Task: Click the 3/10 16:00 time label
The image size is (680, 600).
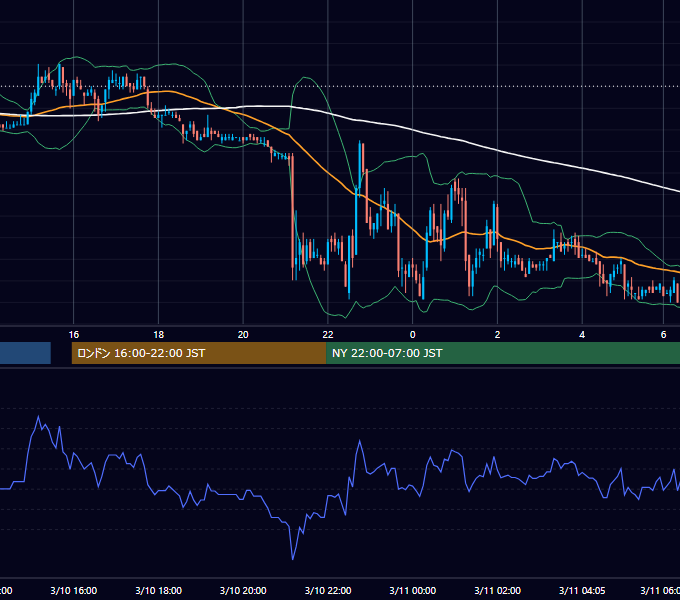Action: coord(74,591)
